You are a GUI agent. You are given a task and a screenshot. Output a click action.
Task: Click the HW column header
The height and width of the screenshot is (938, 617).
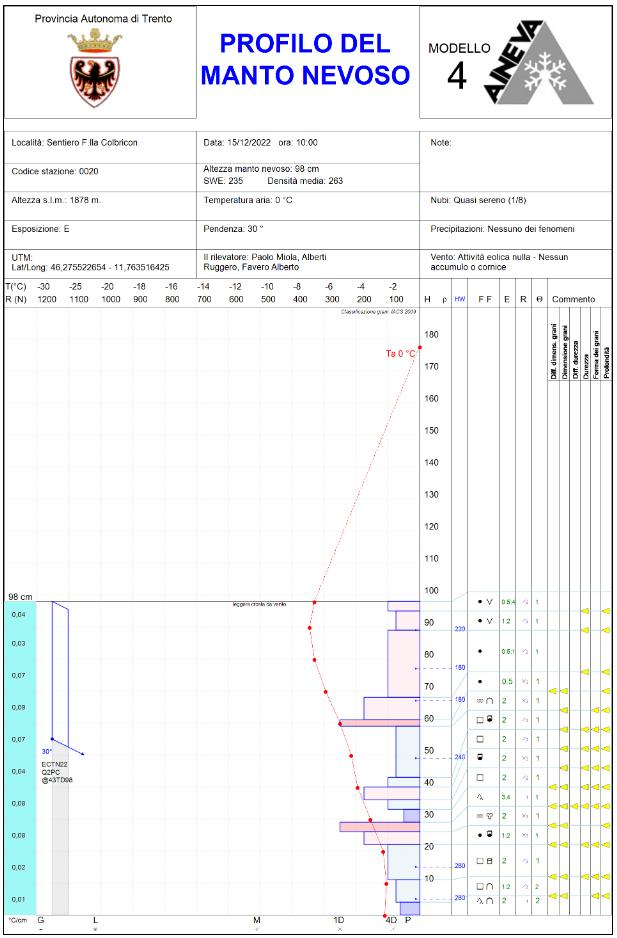(459, 299)
